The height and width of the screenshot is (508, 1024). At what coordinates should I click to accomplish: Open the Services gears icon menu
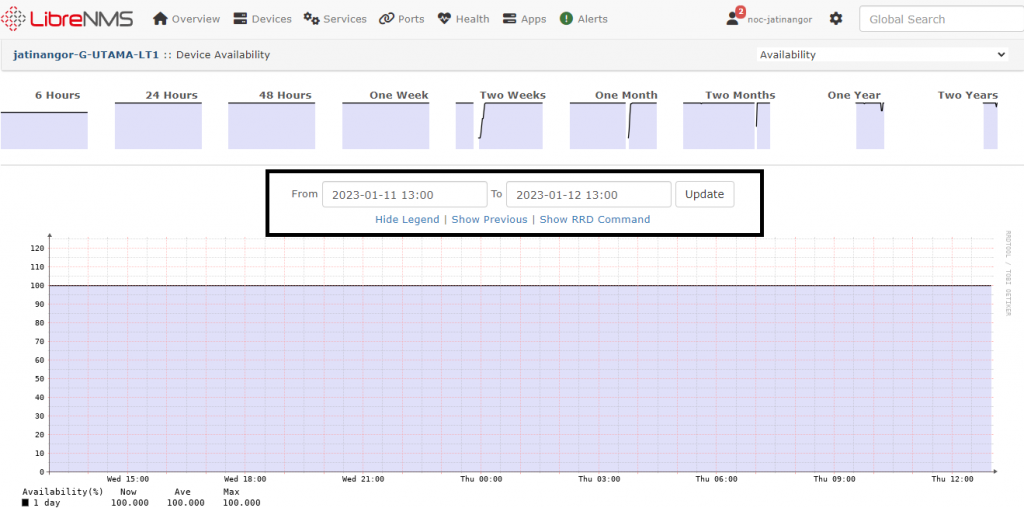(x=335, y=19)
